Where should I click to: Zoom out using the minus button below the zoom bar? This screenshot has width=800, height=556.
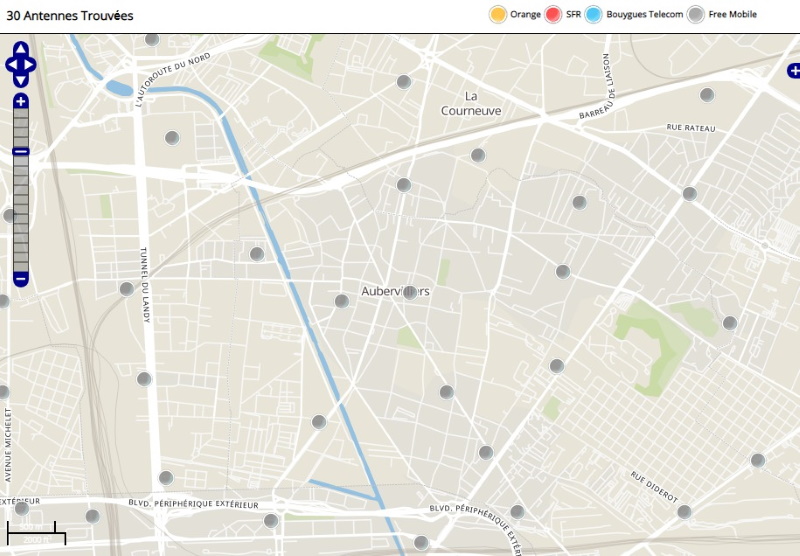[x=20, y=280]
